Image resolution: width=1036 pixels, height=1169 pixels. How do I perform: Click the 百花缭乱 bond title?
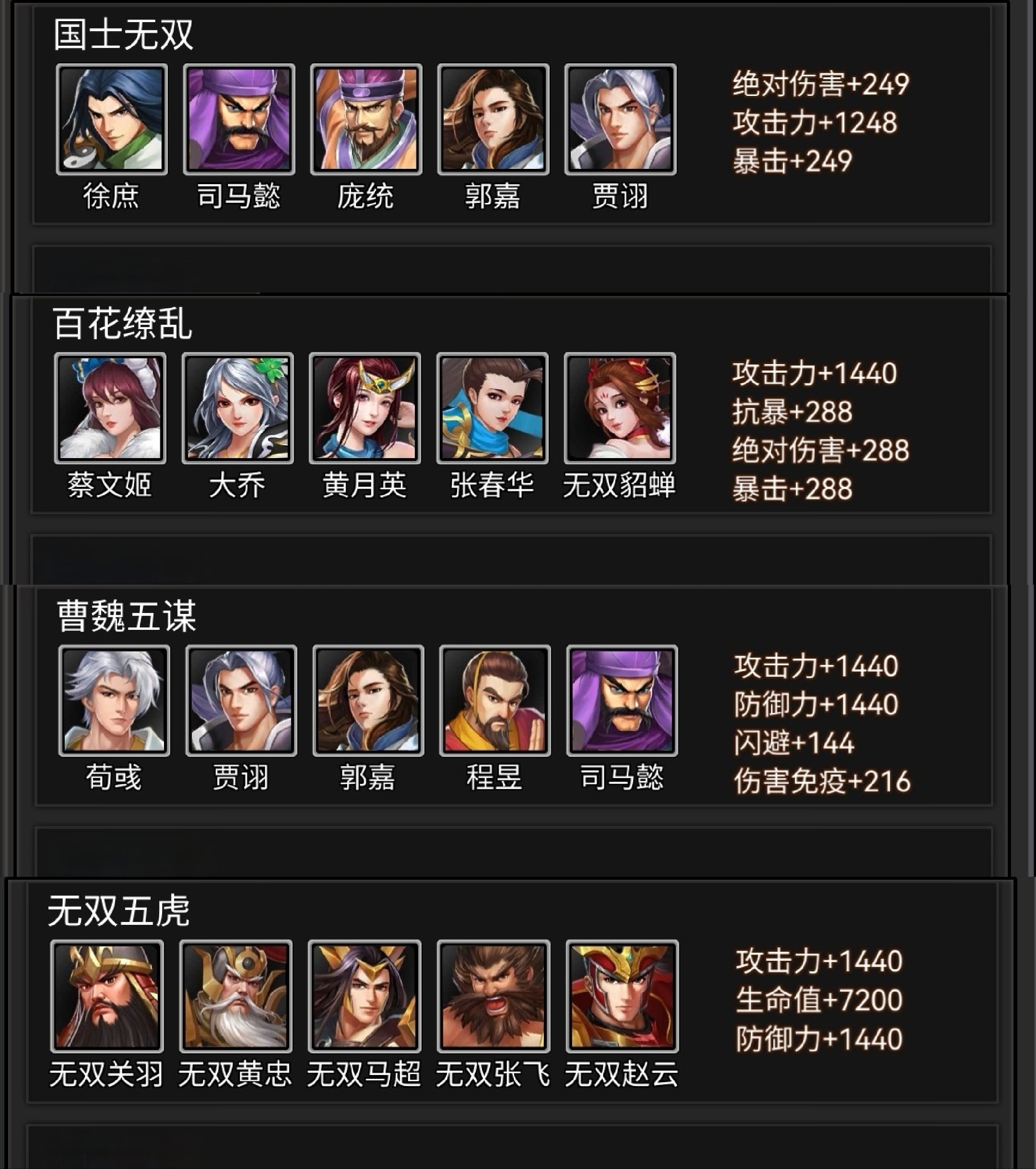(x=122, y=323)
